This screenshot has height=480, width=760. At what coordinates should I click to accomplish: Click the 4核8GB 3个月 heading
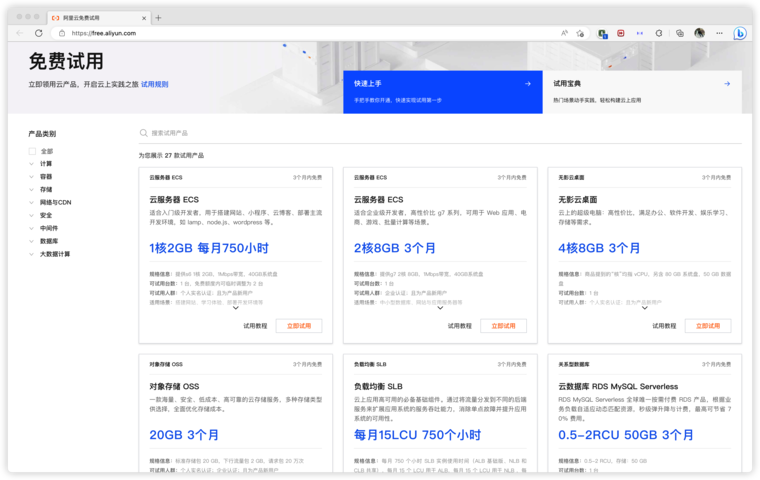[599, 248]
